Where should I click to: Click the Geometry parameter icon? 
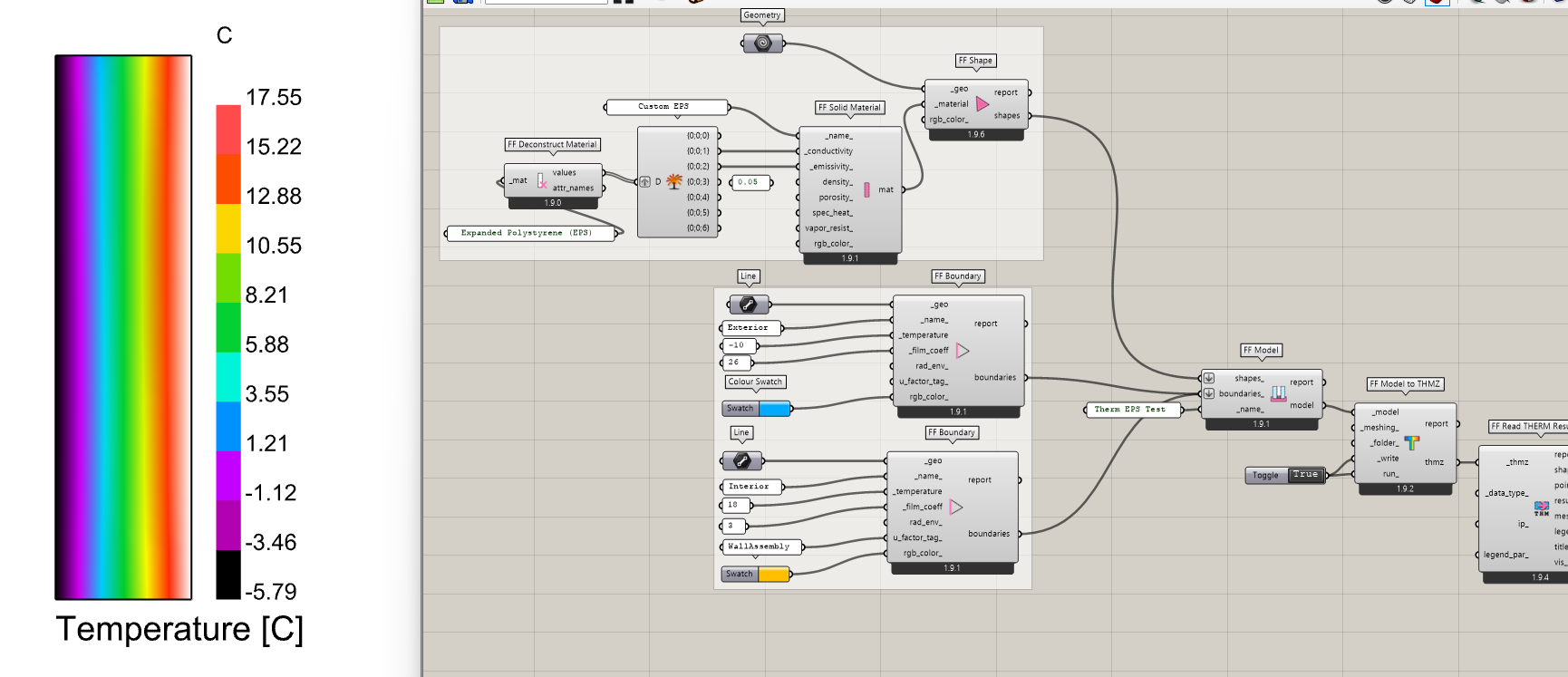coord(762,44)
